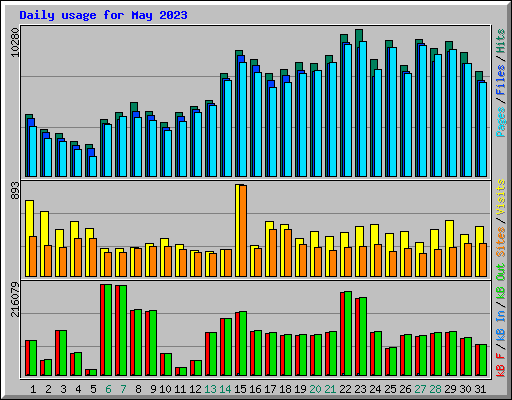Click the tallest yellow Visits bar on day 15
512x400 pixels.
[237, 230]
